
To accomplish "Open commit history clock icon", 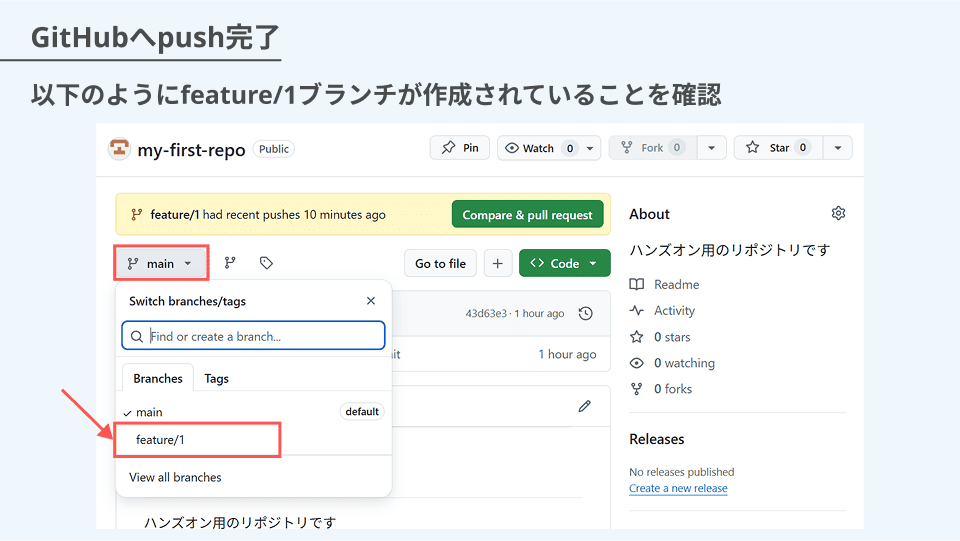I will [x=586, y=313].
